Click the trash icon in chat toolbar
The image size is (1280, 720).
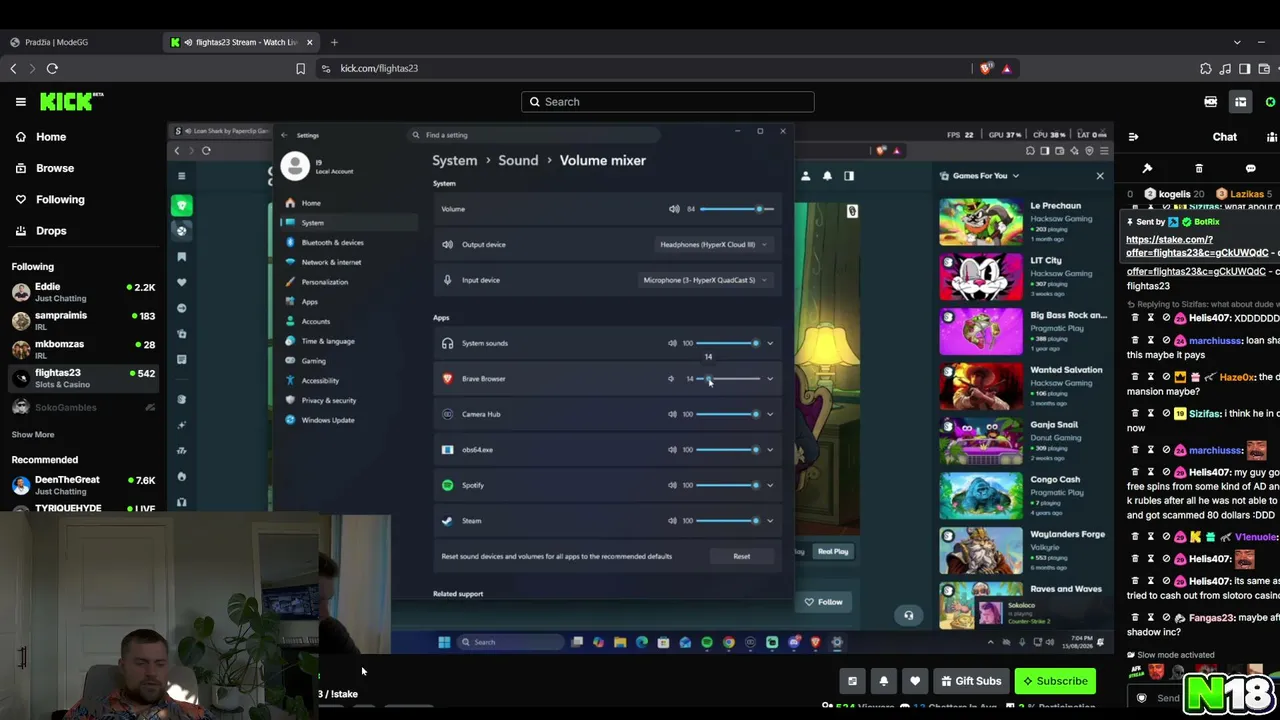click(1199, 169)
